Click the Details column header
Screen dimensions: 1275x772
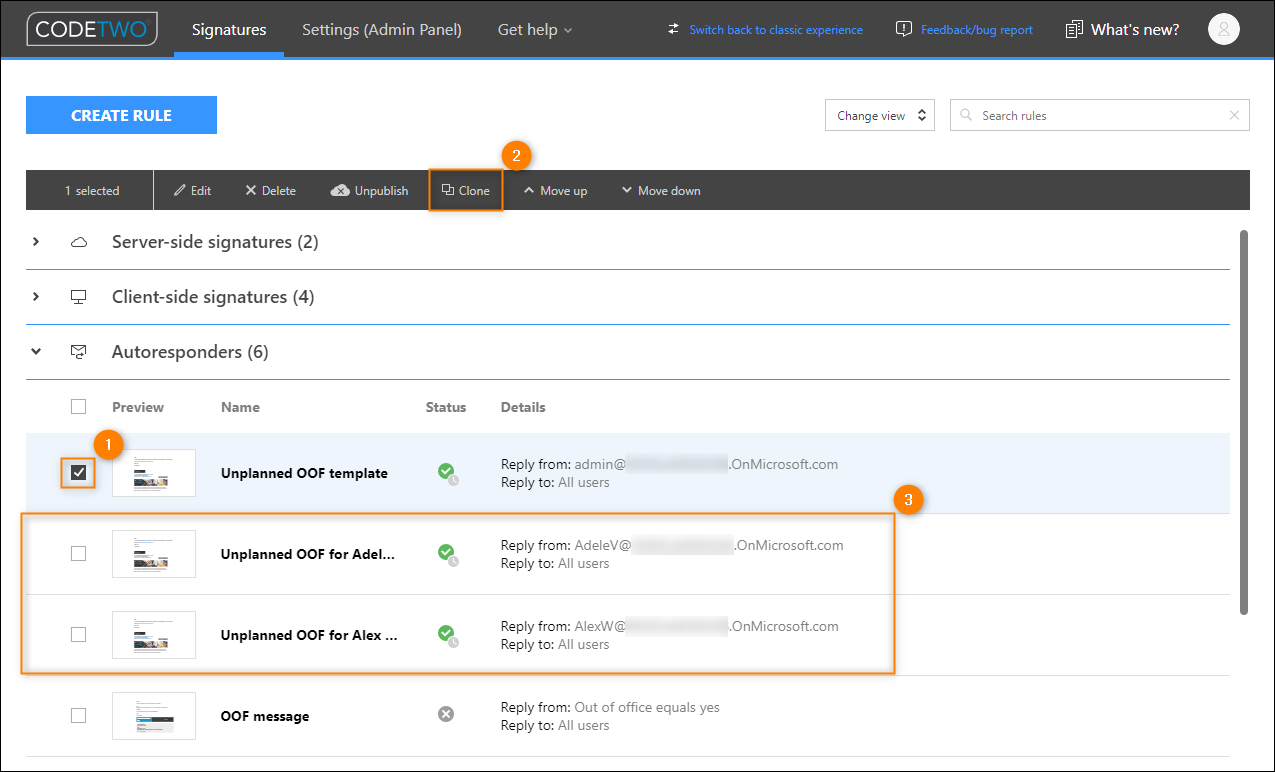[x=523, y=407]
